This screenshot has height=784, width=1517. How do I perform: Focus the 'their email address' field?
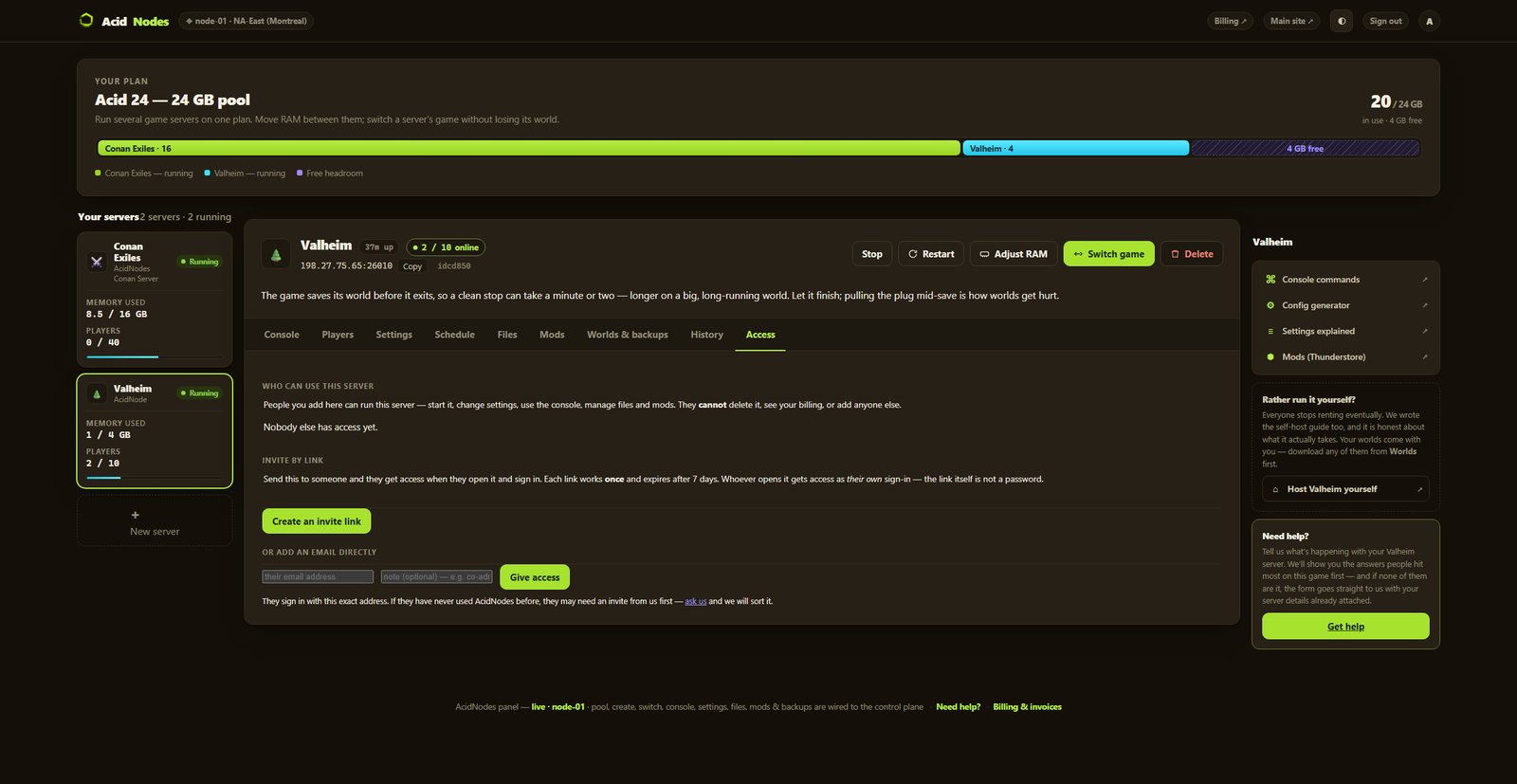point(318,576)
